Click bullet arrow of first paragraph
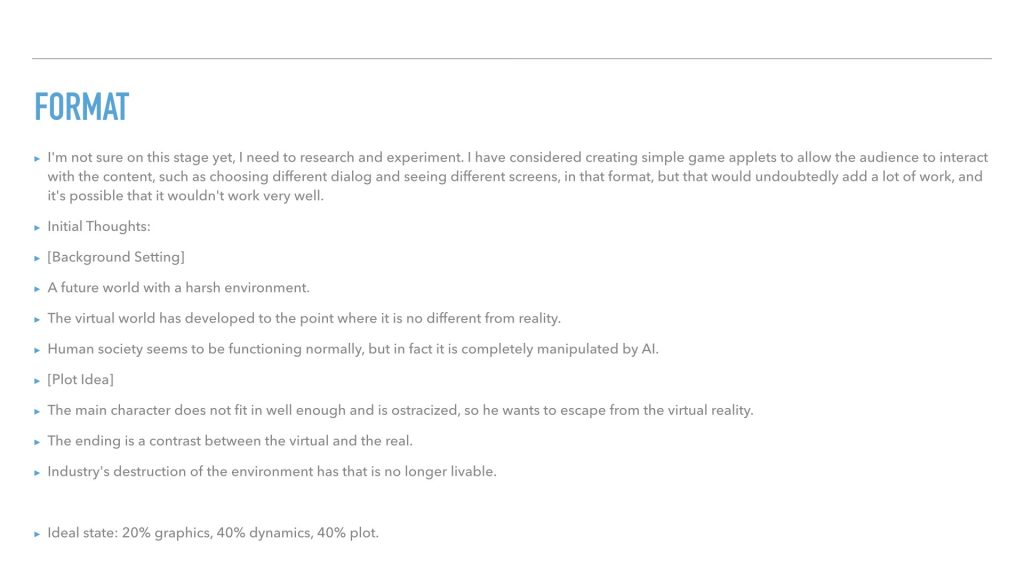The width and height of the screenshot is (1024, 576). 37,159
